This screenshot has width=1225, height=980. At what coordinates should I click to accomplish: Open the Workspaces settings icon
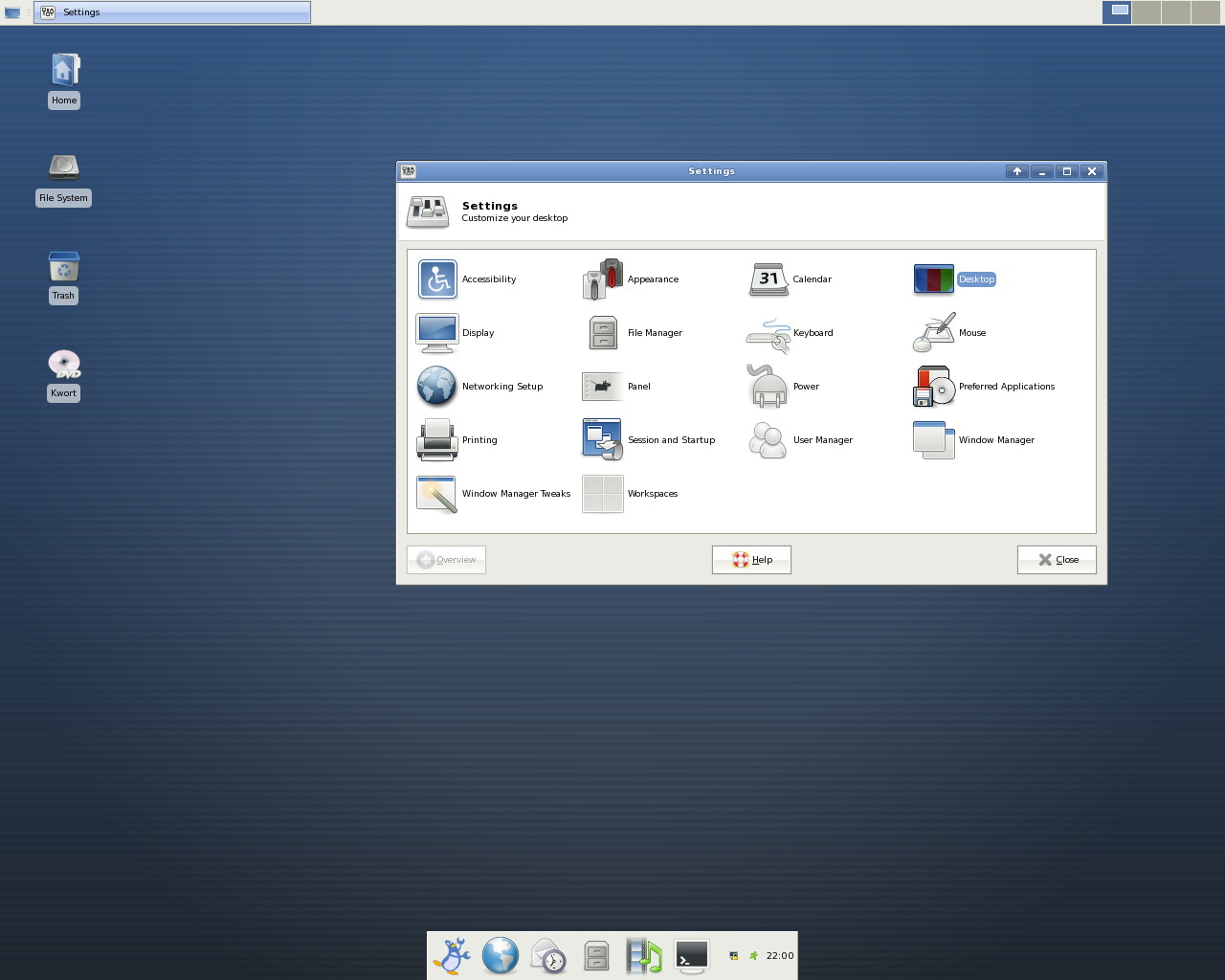point(603,494)
